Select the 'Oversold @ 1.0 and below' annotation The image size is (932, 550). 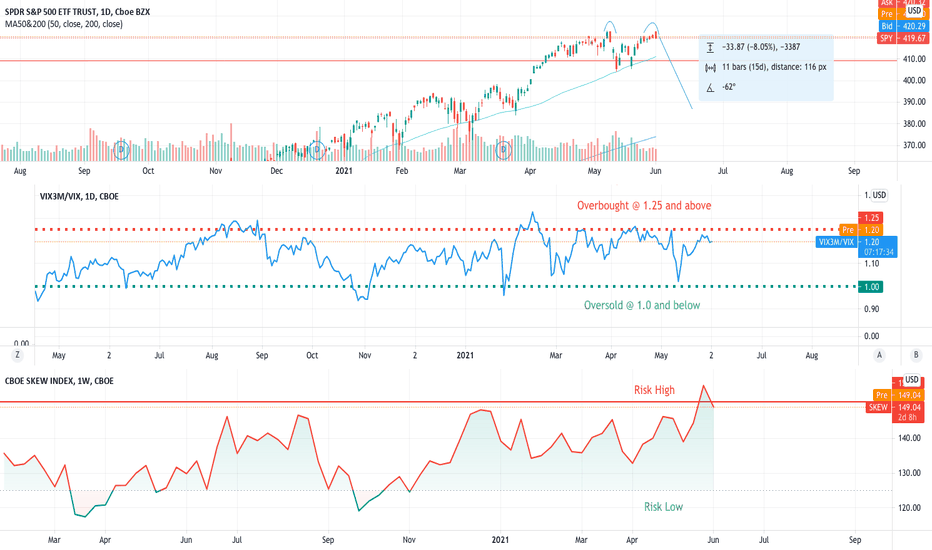pos(642,305)
